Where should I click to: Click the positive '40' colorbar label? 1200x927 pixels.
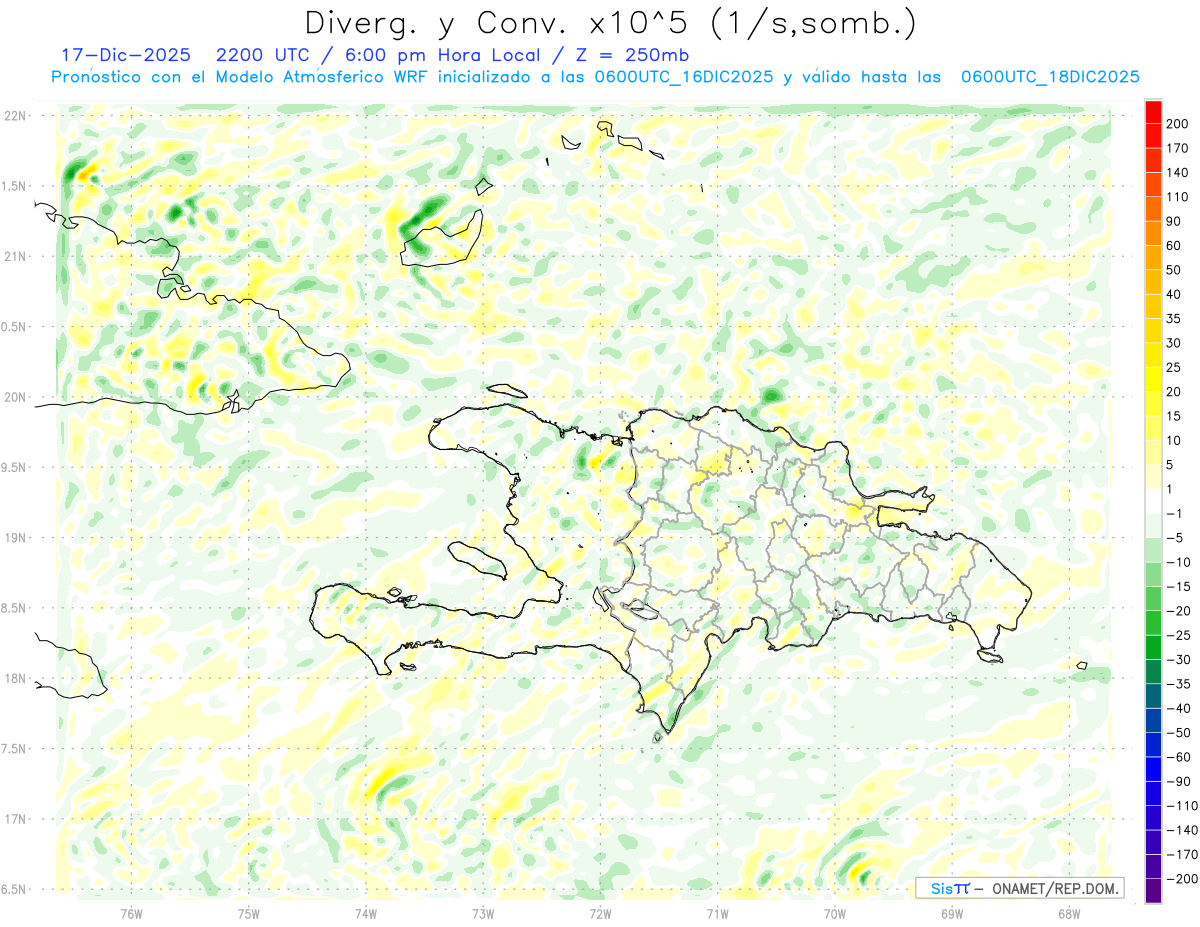[1174, 294]
